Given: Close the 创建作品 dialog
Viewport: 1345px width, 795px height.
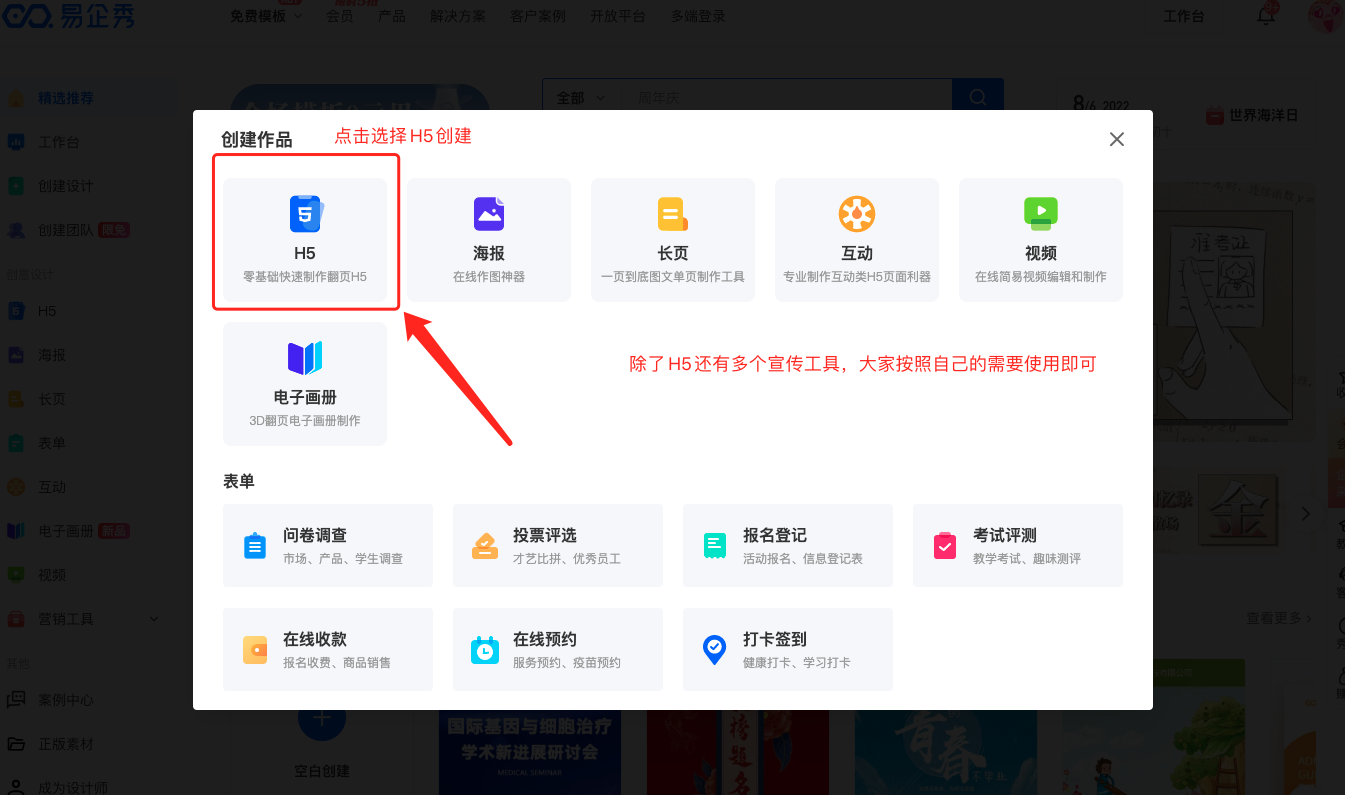Looking at the screenshot, I should pos(1117,139).
